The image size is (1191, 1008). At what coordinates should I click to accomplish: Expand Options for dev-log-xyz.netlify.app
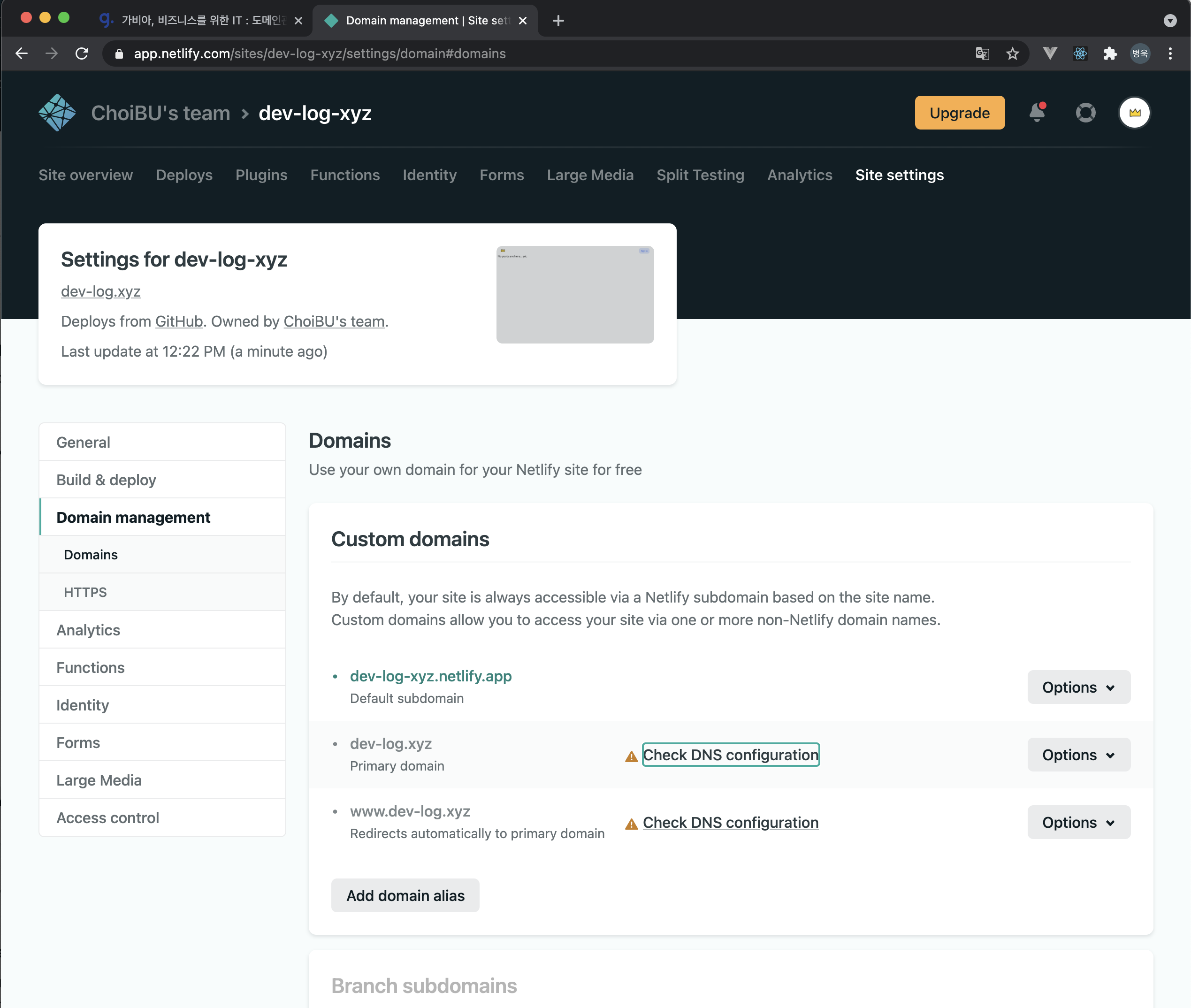1078,687
